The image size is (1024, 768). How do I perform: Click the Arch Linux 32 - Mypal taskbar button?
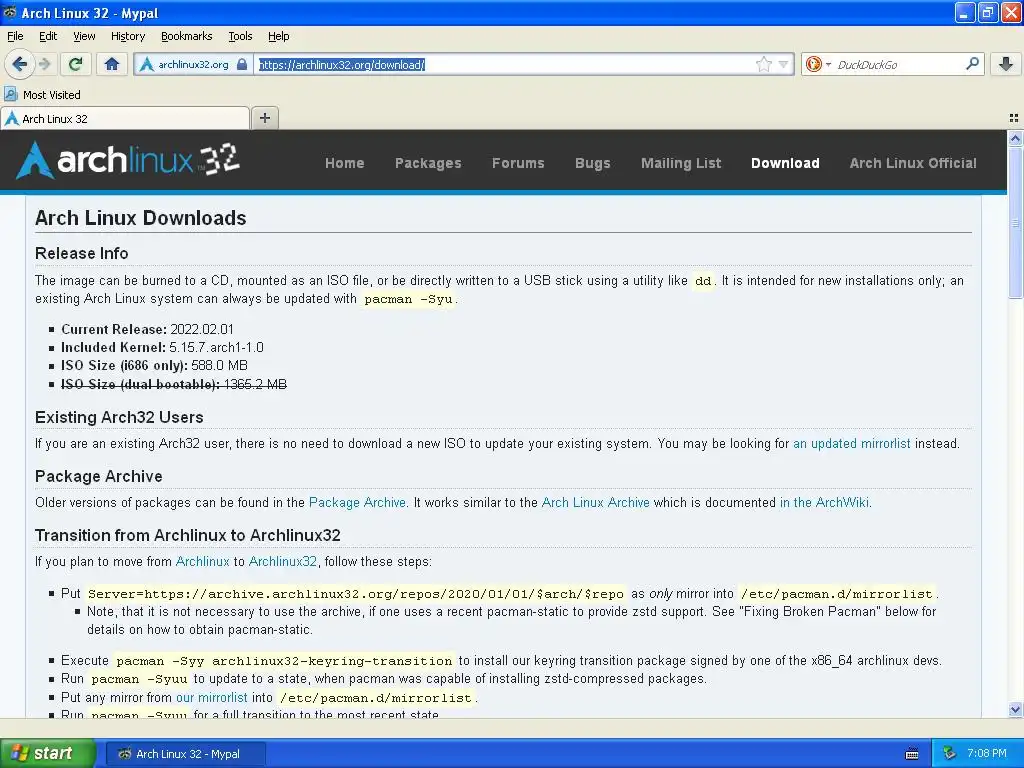(x=185, y=754)
